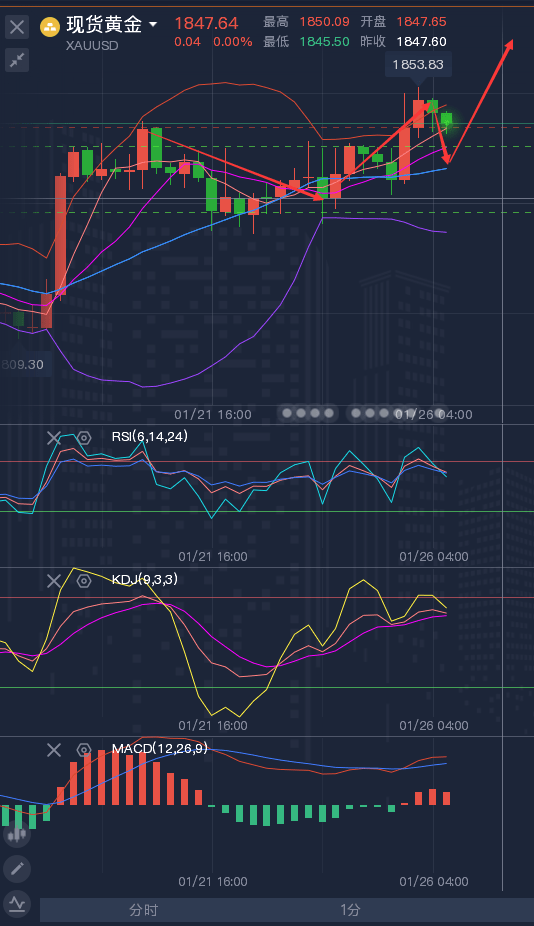Screen dimensions: 534x926
Task: Expand the 现货黄金 instrument dropdown arrow
Action: pyautogui.click(x=153, y=25)
